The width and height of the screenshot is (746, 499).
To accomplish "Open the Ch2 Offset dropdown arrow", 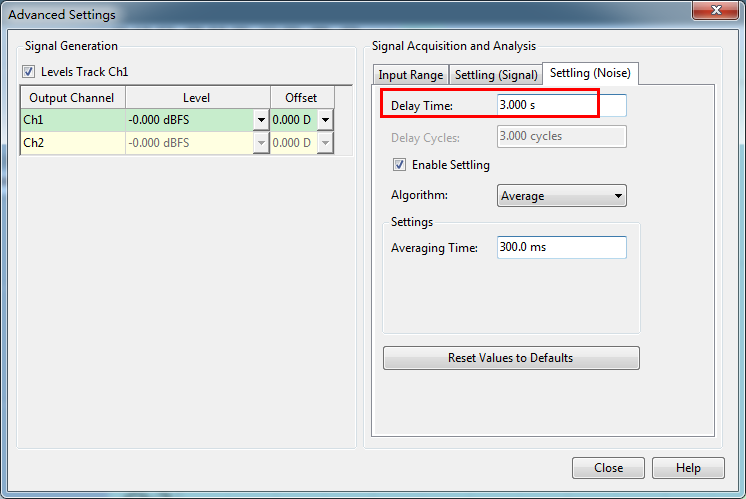I will click(325, 143).
